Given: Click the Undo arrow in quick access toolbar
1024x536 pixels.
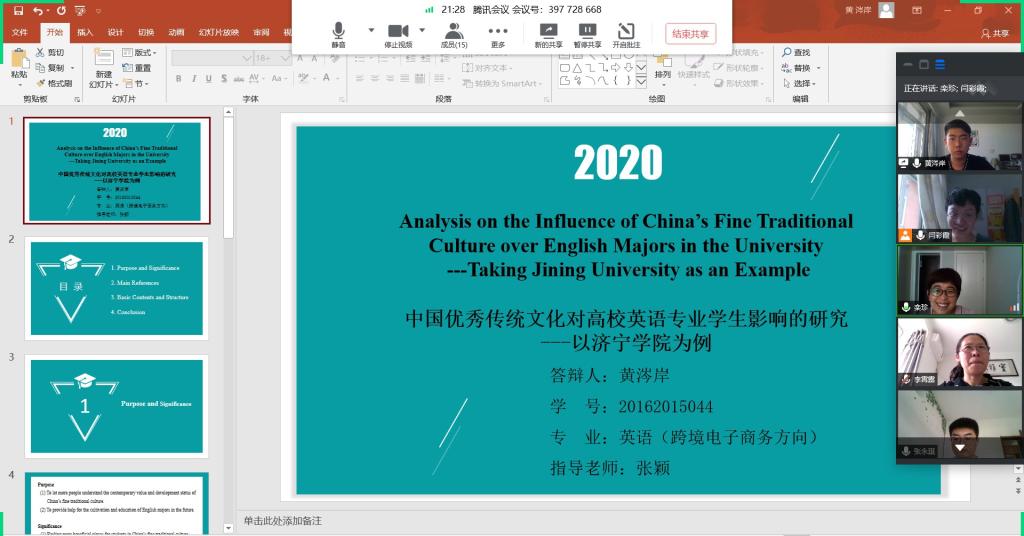Looking at the screenshot, I should [38, 10].
